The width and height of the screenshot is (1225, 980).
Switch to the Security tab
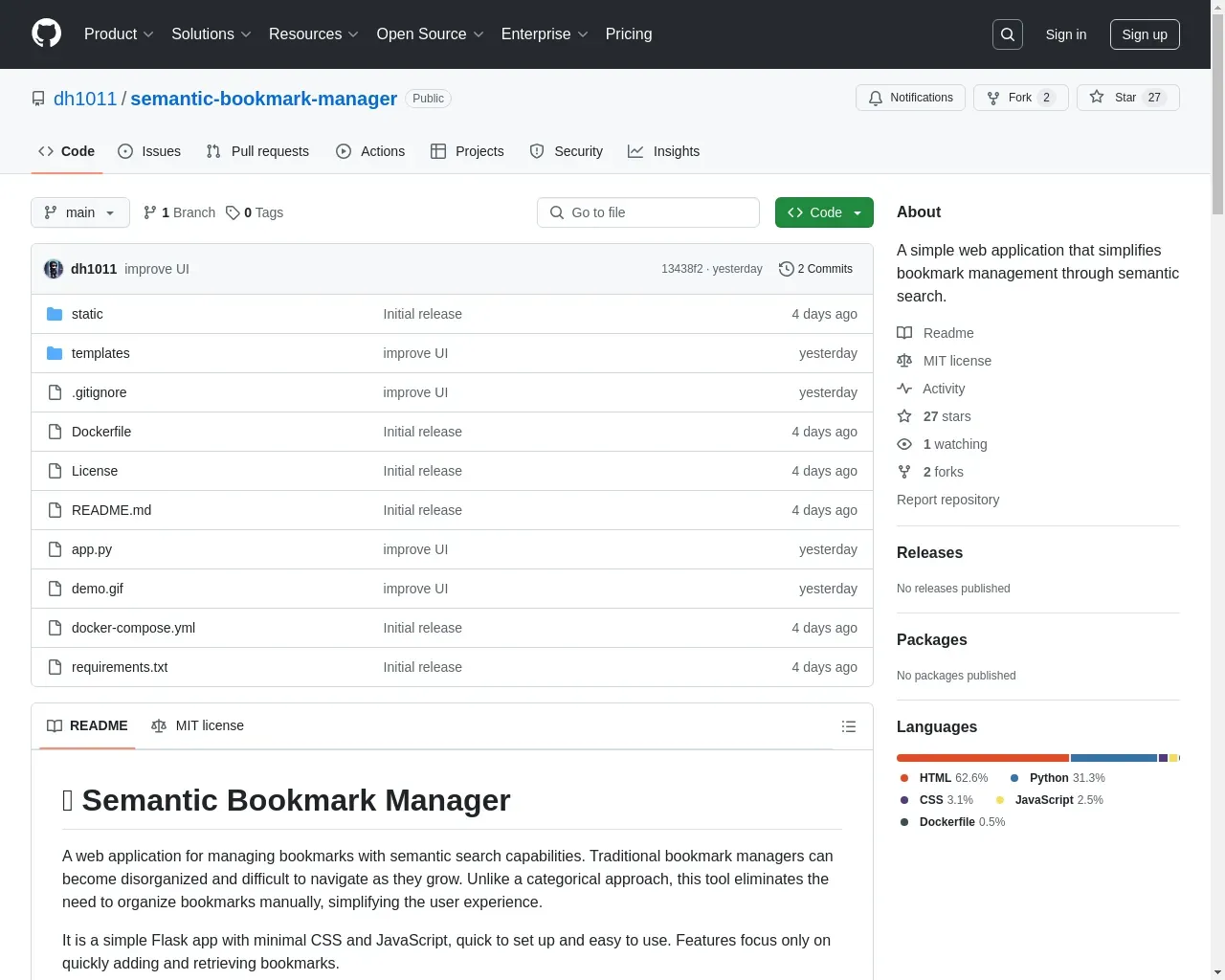567,151
